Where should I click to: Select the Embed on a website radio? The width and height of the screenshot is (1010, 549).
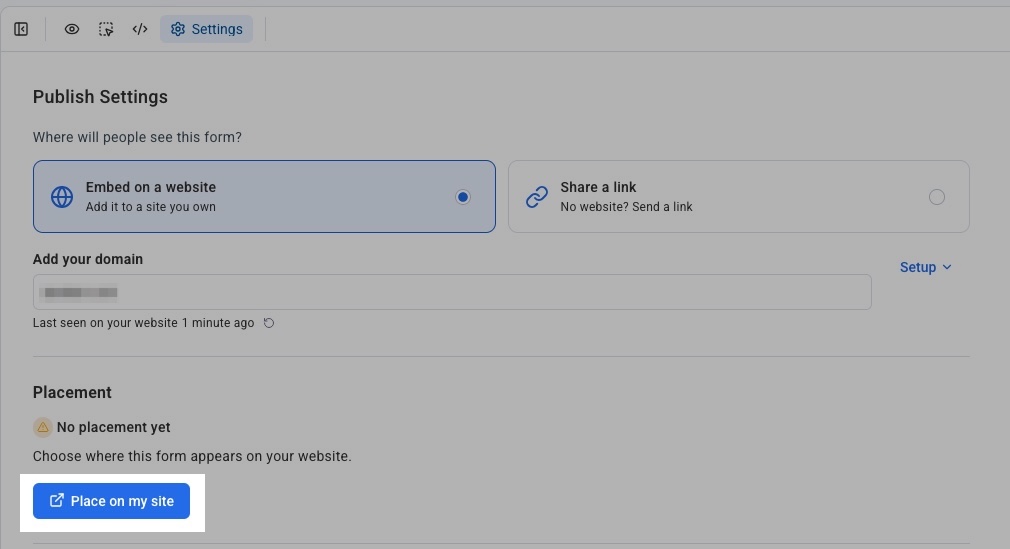(462, 197)
